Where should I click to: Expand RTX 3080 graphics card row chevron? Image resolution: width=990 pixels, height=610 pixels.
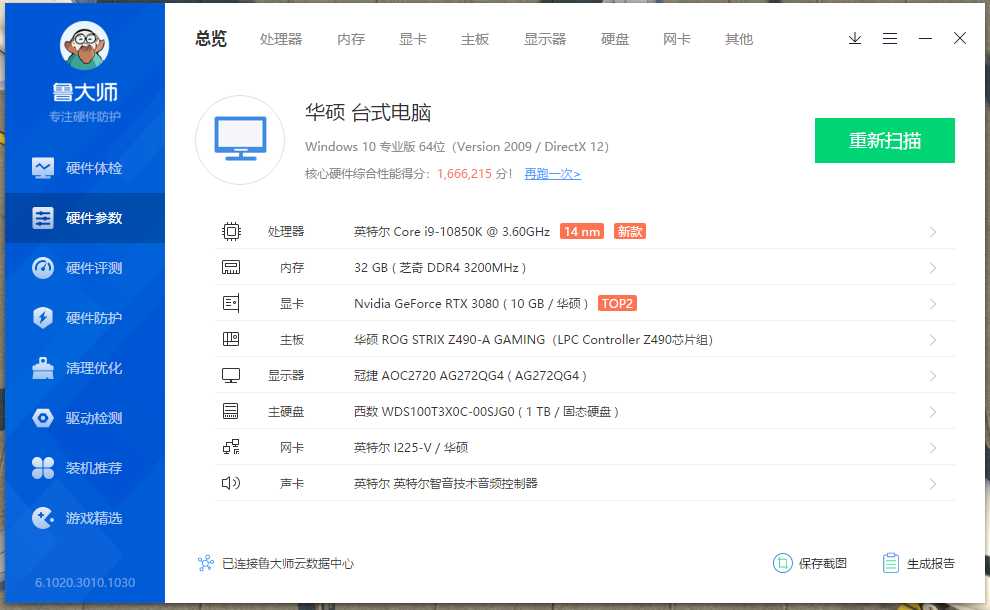pyautogui.click(x=933, y=304)
